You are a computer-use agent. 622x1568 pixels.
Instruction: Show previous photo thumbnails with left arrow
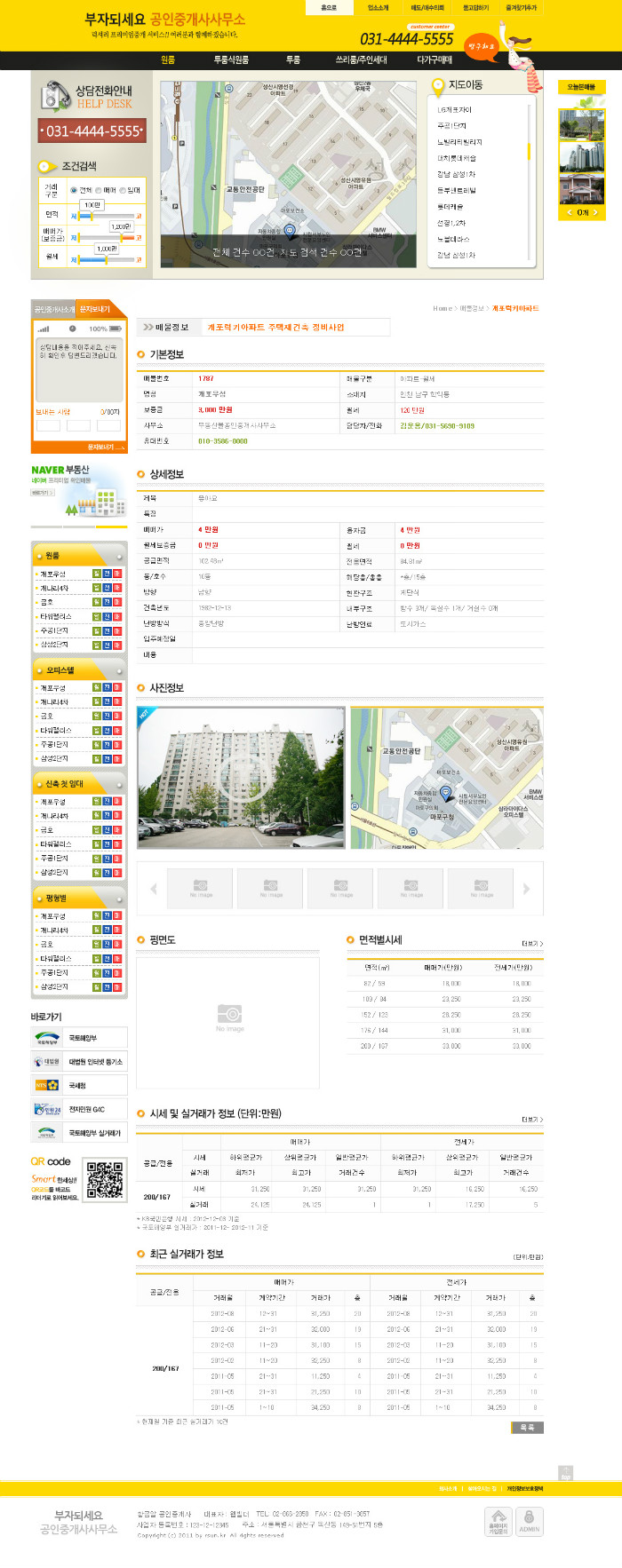click(x=154, y=888)
